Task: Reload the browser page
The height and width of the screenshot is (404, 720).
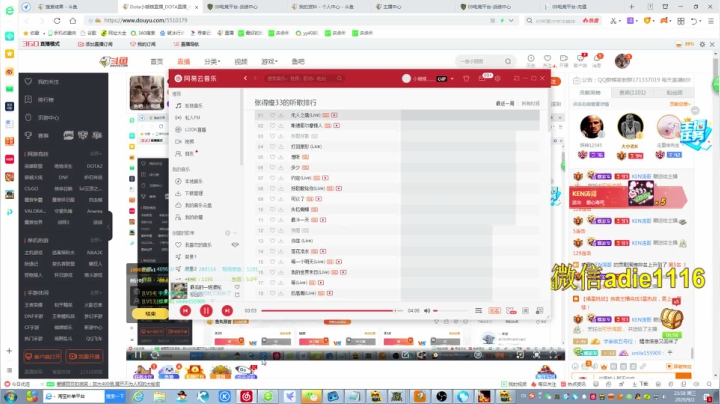Action: tap(57, 21)
